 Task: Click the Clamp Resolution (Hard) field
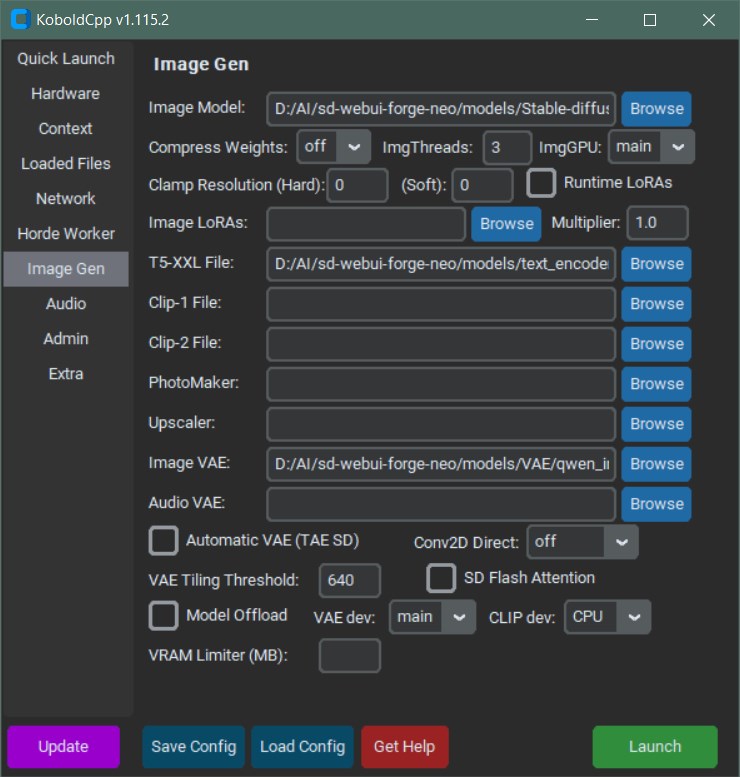coord(357,185)
